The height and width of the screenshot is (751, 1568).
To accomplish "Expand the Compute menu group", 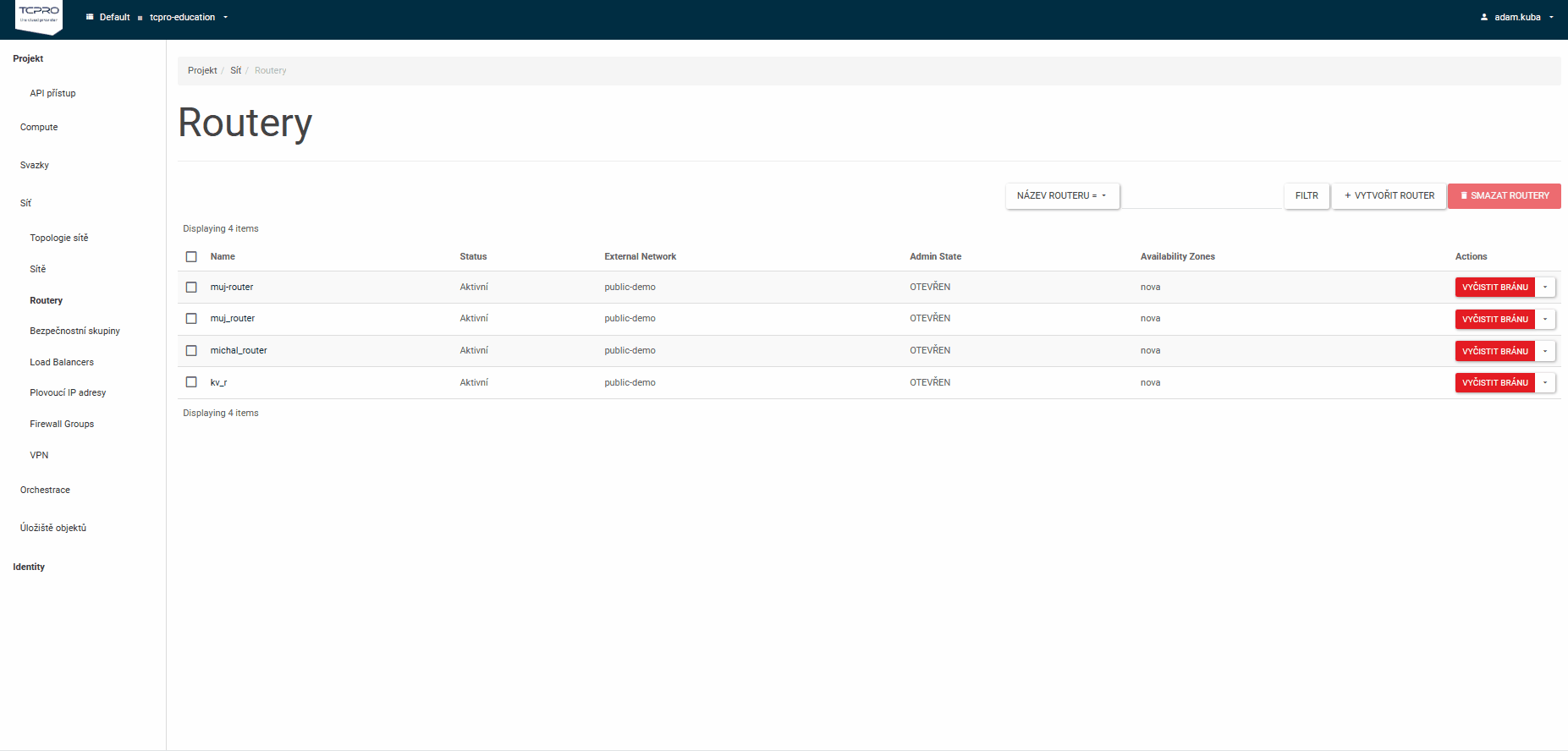I will (39, 127).
